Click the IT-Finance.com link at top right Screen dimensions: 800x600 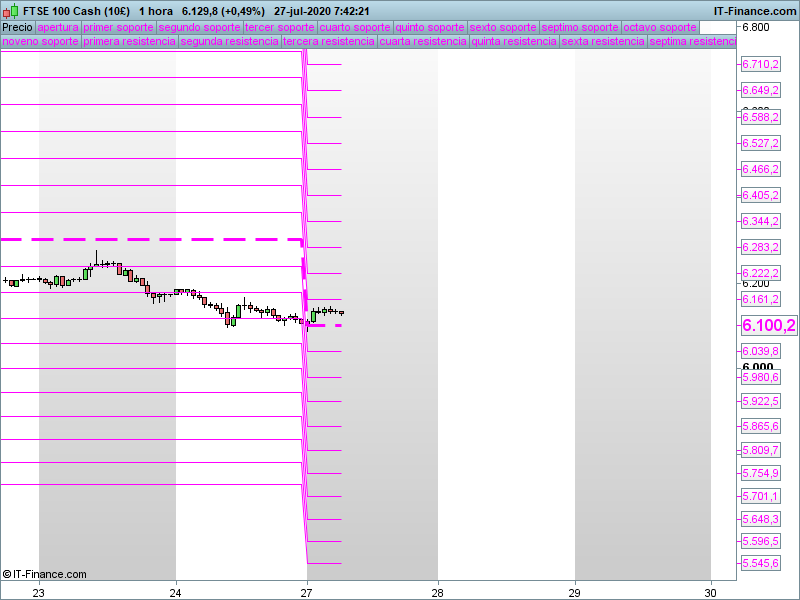(x=755, y=11)
